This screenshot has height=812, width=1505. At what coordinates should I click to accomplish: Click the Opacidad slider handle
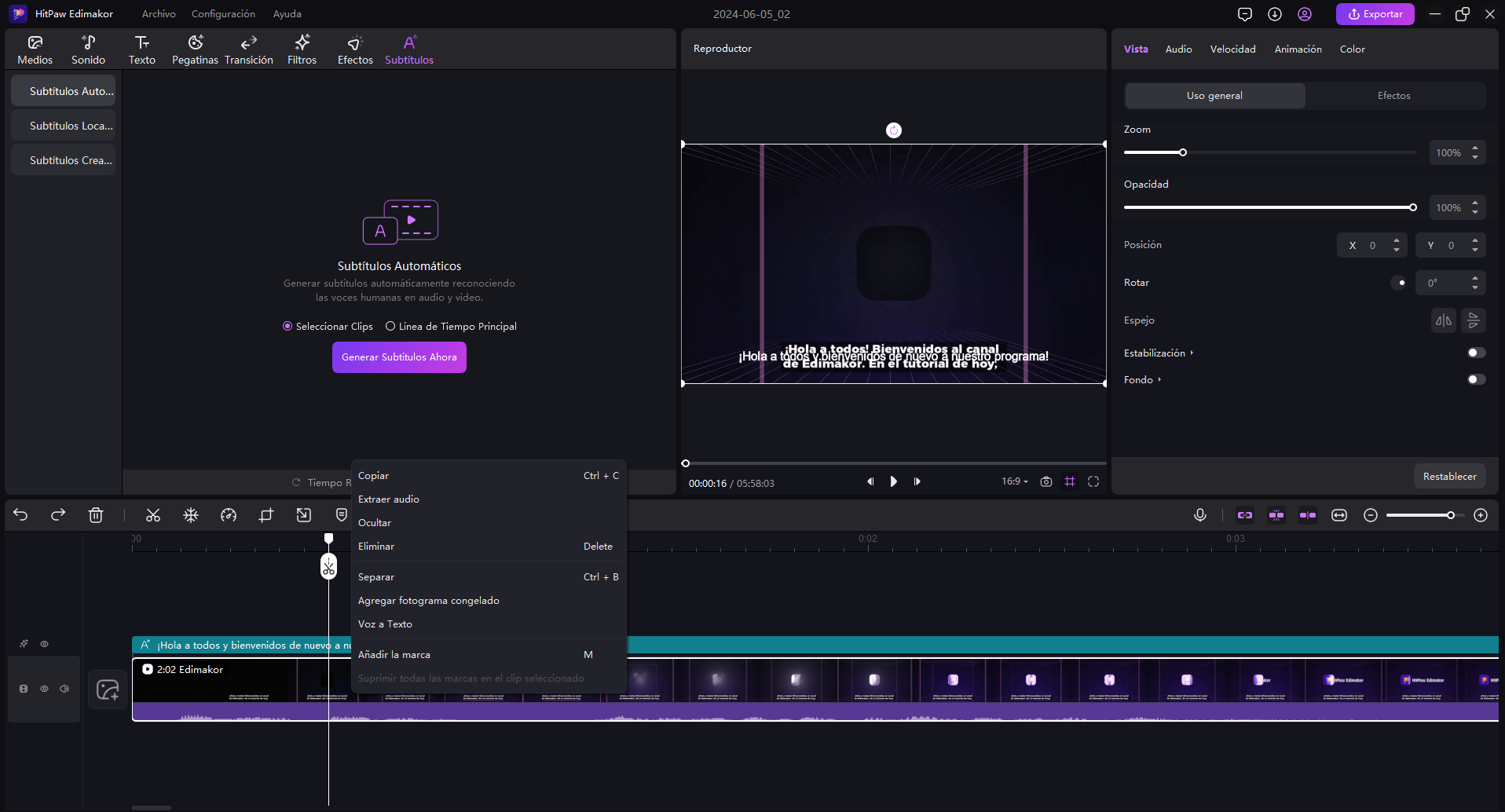(1412, 207)
